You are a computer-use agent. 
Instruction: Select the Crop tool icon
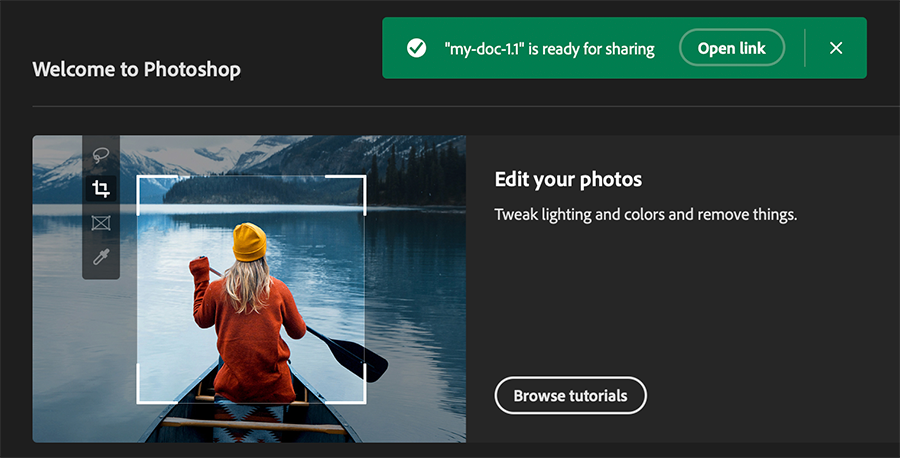click(101, 189)
